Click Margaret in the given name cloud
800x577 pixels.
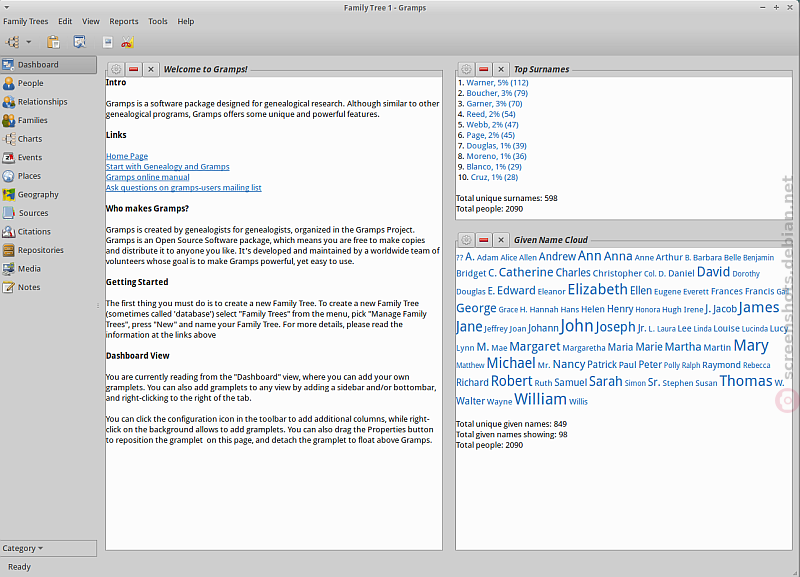coord(535,347)
